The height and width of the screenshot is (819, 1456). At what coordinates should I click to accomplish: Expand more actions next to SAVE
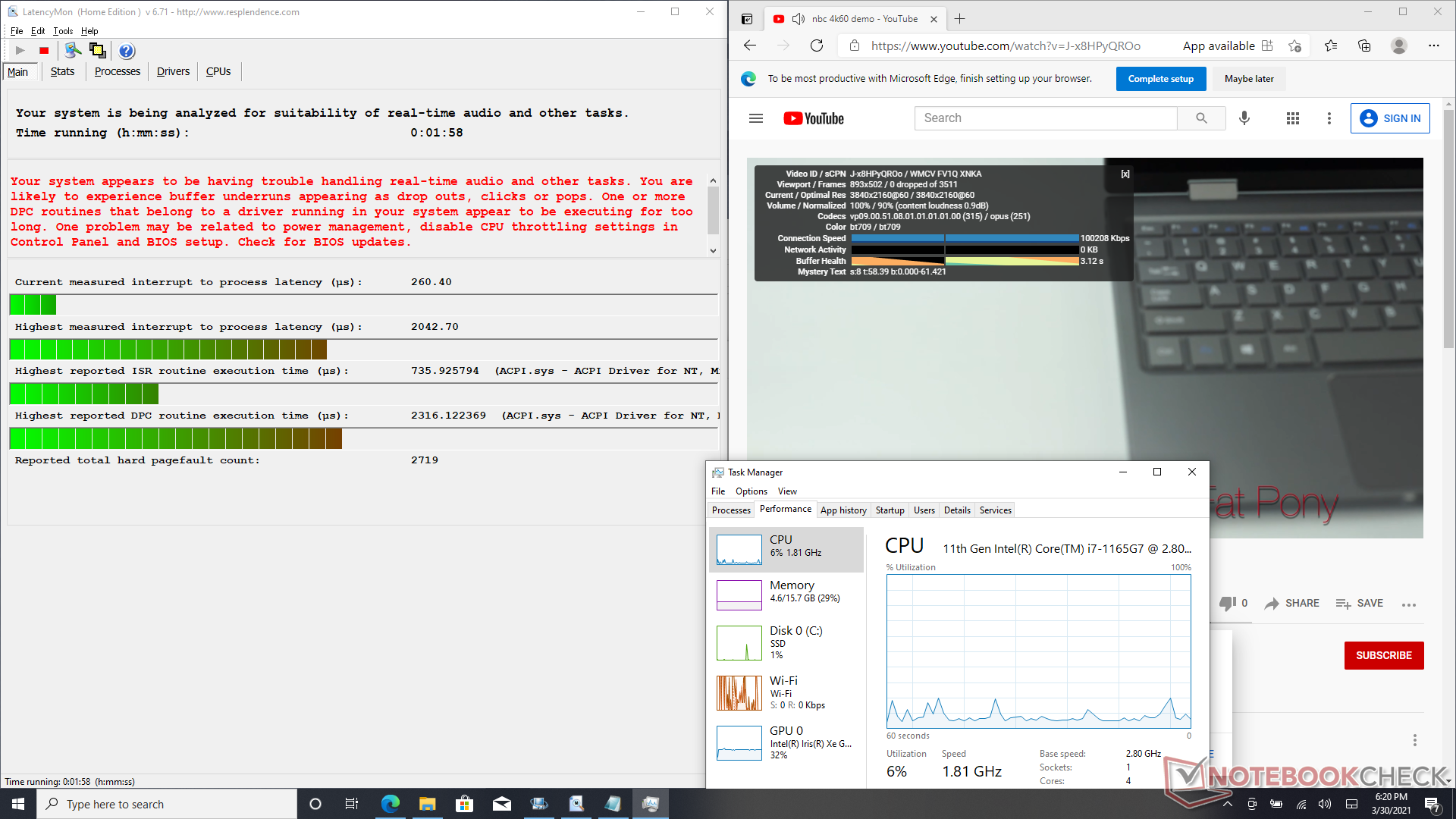click(x=1409, y=604)
